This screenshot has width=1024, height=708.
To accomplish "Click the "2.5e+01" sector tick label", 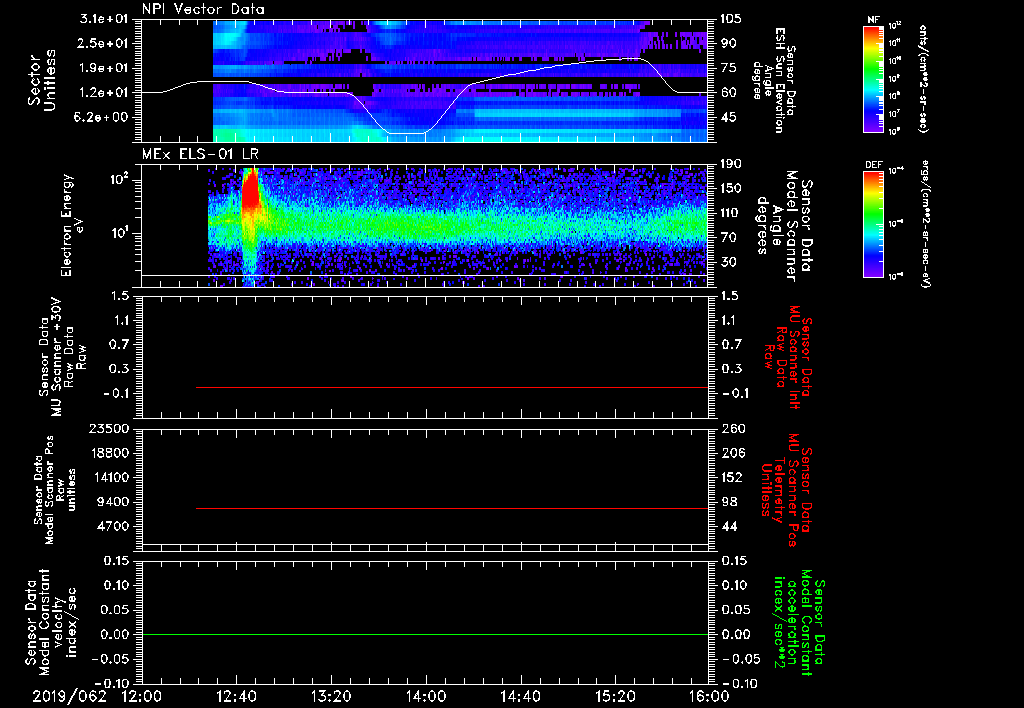I will 104,43.
